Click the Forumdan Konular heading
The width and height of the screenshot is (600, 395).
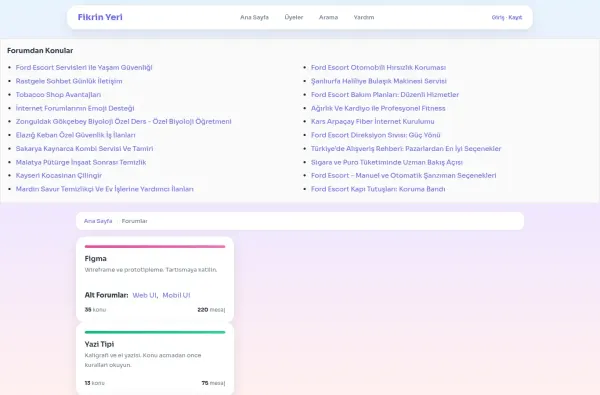[x=40, y=51]
